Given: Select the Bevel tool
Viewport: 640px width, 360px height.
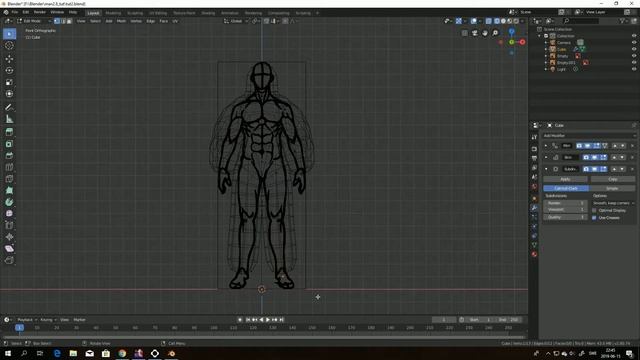Looking at the screenshot, I should [9, 156].
